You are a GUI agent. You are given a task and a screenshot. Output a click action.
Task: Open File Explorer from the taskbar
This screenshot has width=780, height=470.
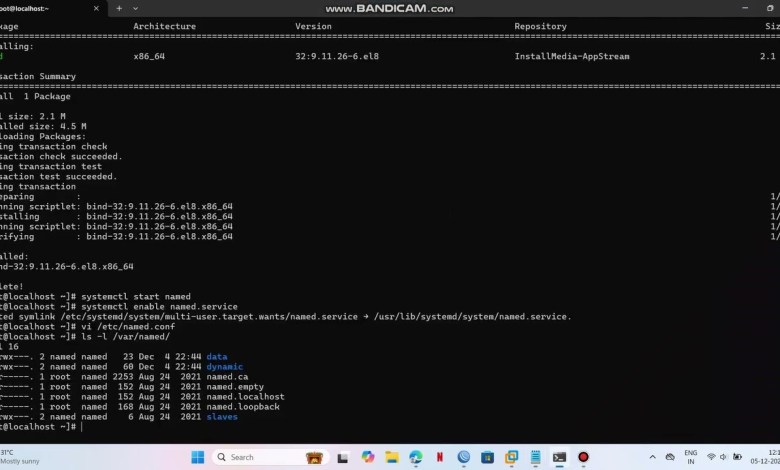coord(391,457)
